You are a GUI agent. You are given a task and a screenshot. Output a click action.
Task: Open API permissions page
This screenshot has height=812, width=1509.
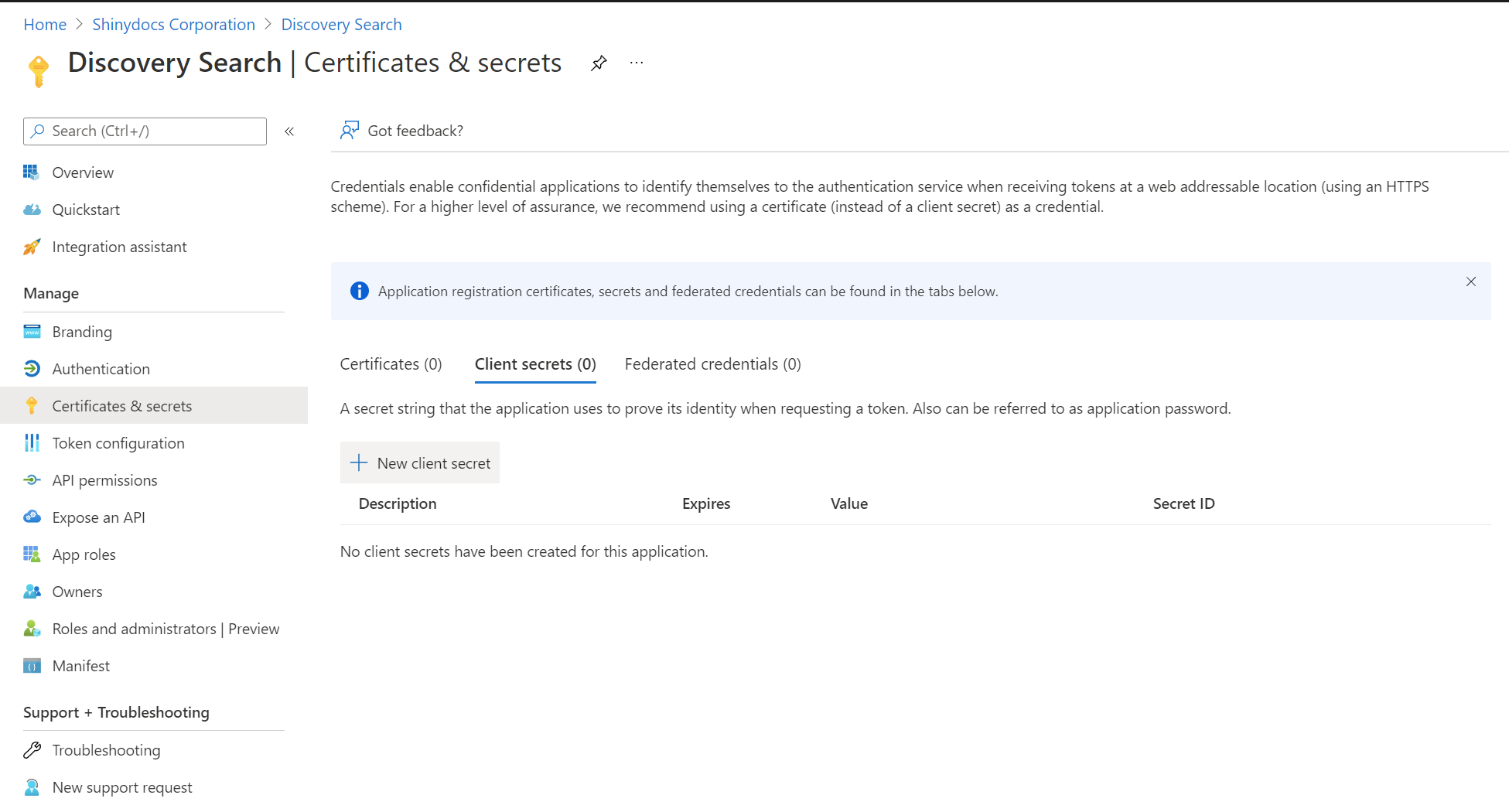(x=104, y=480)
